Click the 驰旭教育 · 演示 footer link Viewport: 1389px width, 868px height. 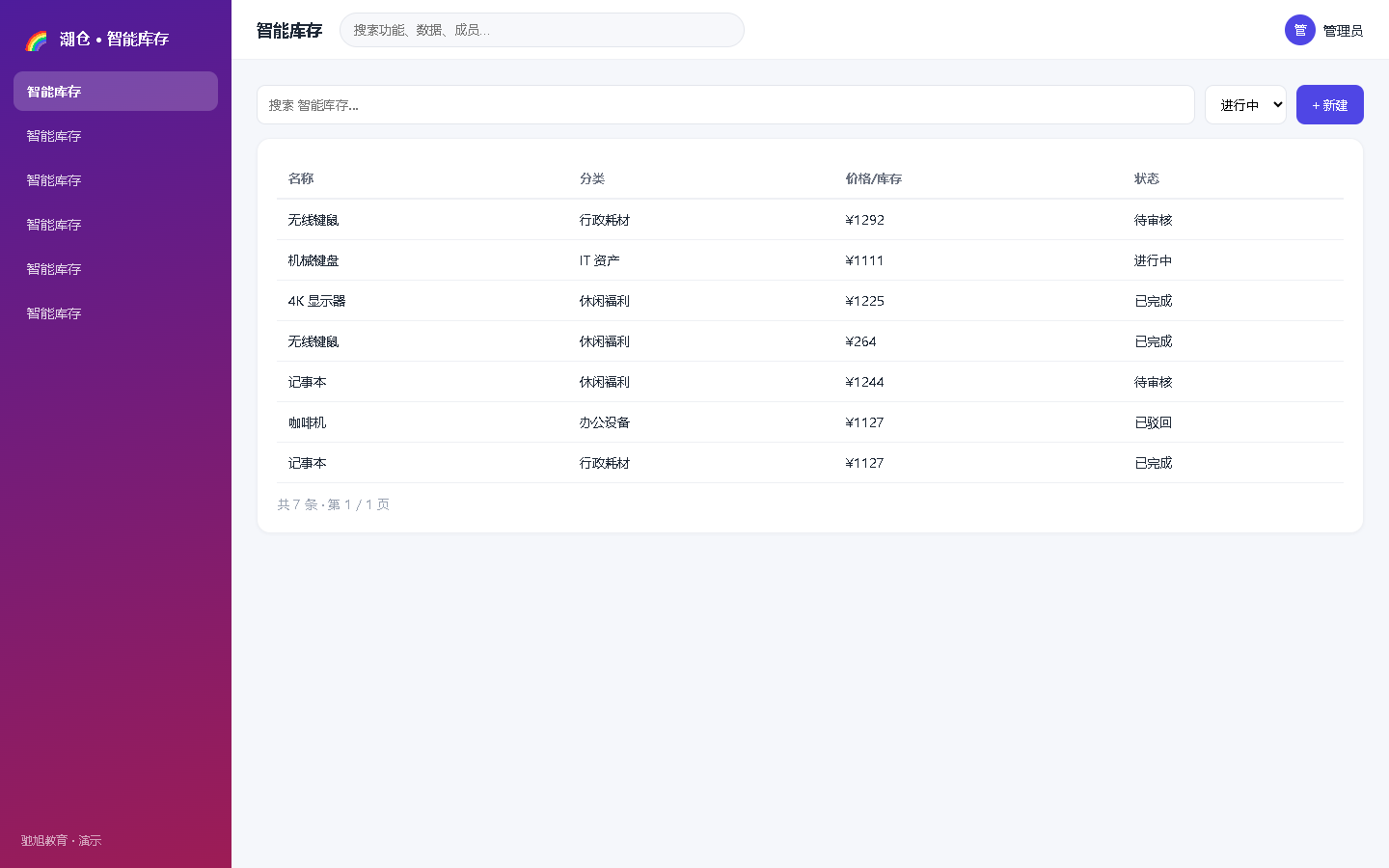(62, 841)
